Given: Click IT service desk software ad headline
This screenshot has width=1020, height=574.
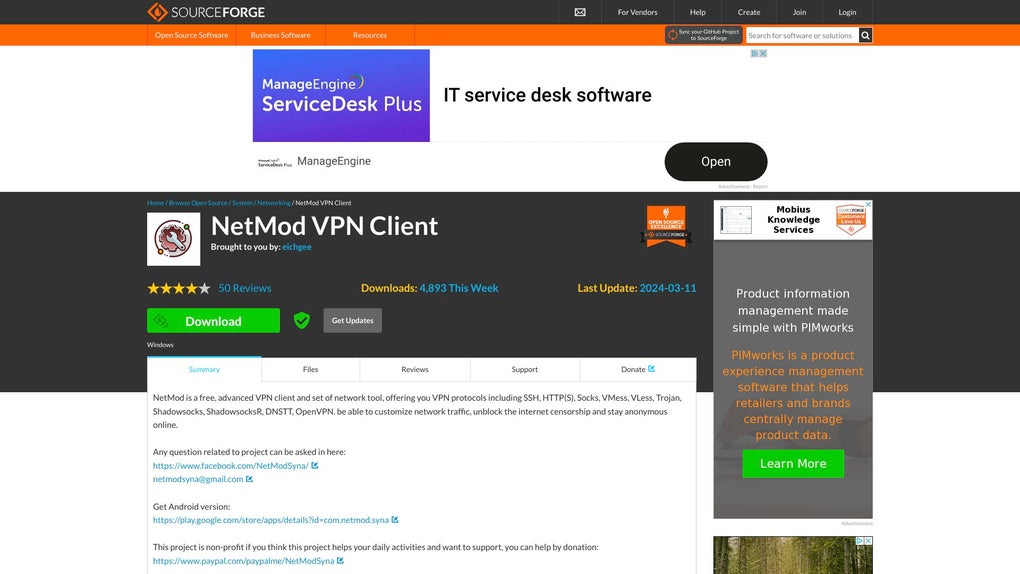Looking at the screenshot, I should pyautogui.click(x=547, y=95).
